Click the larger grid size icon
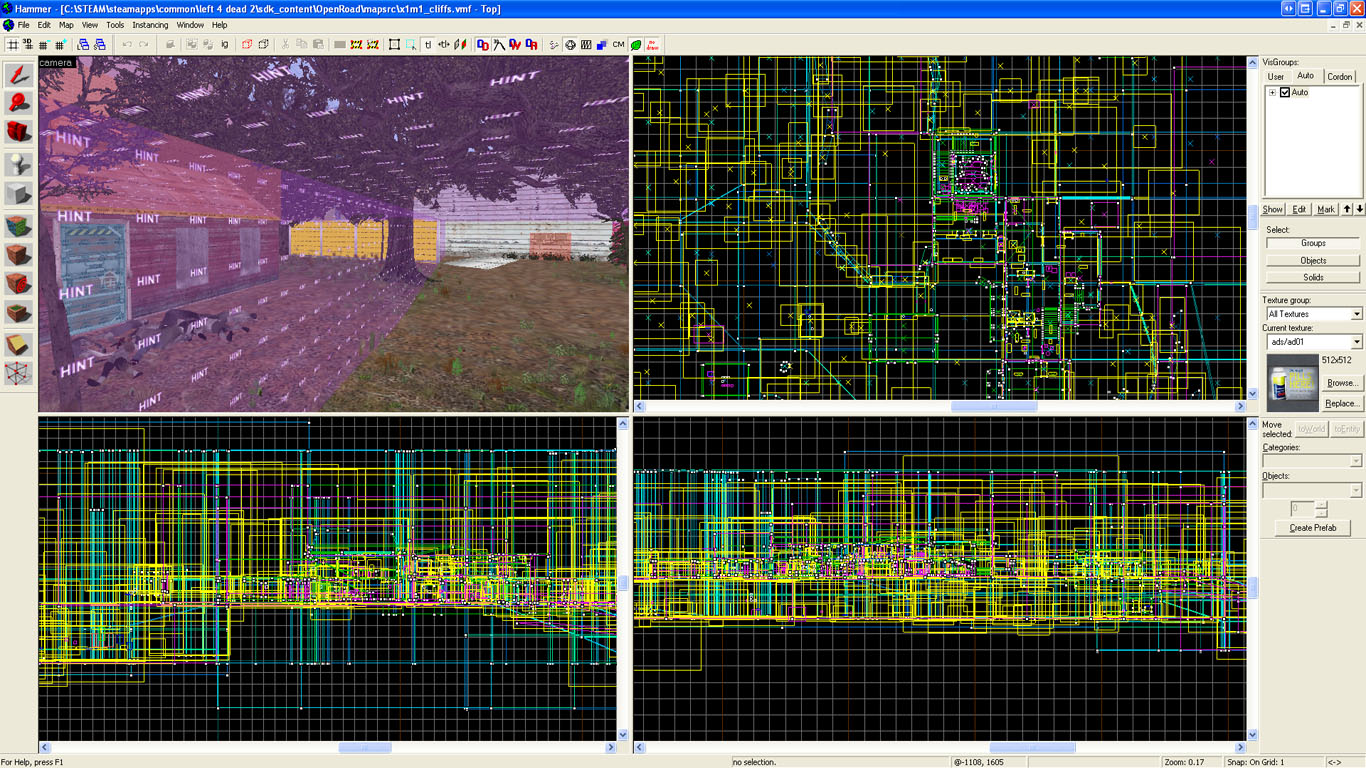This screenshot has height=768, width=1366. coord(61,45)
